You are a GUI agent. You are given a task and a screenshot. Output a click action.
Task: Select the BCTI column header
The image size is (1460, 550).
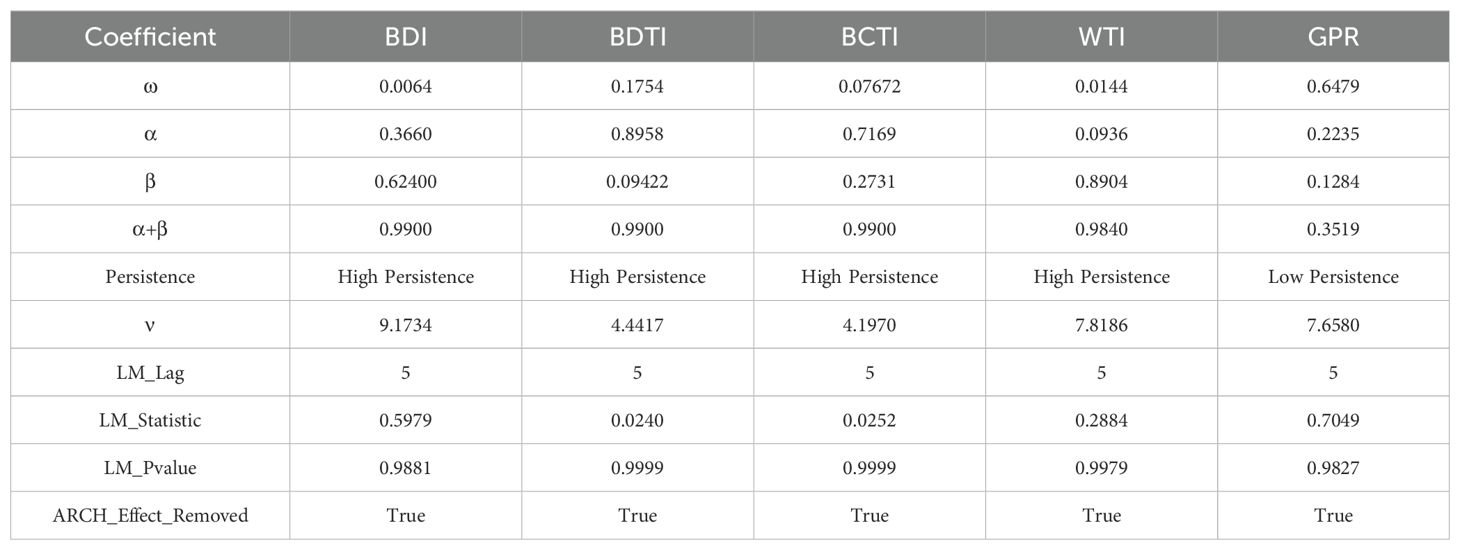(x=869, y=37)
